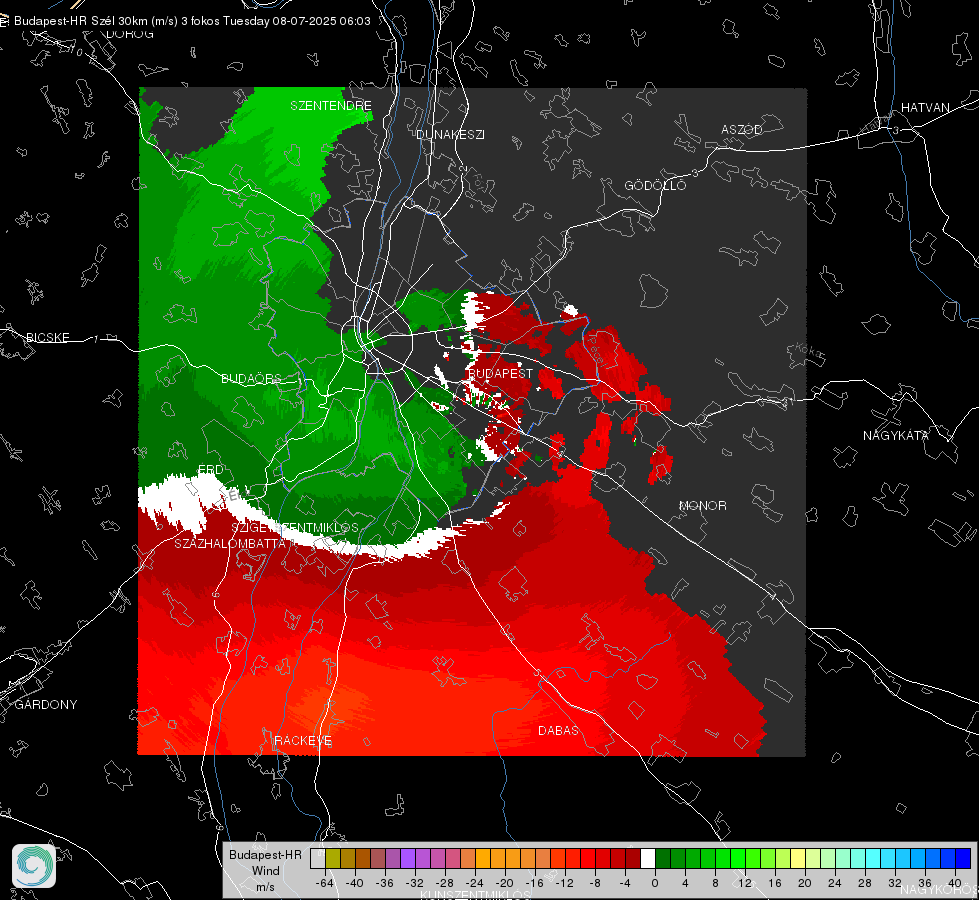Click the BICSKE city label

coord(47,337)
